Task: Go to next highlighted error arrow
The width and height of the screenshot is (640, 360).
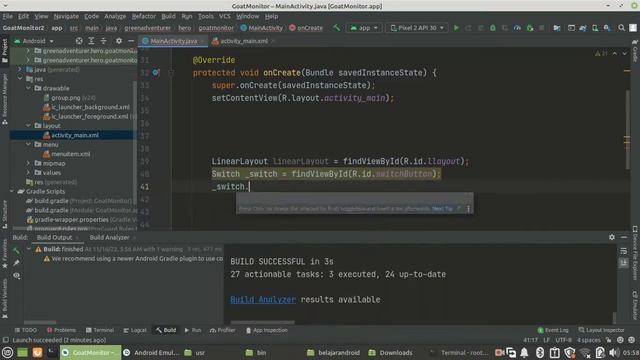Action: [624, 53]
